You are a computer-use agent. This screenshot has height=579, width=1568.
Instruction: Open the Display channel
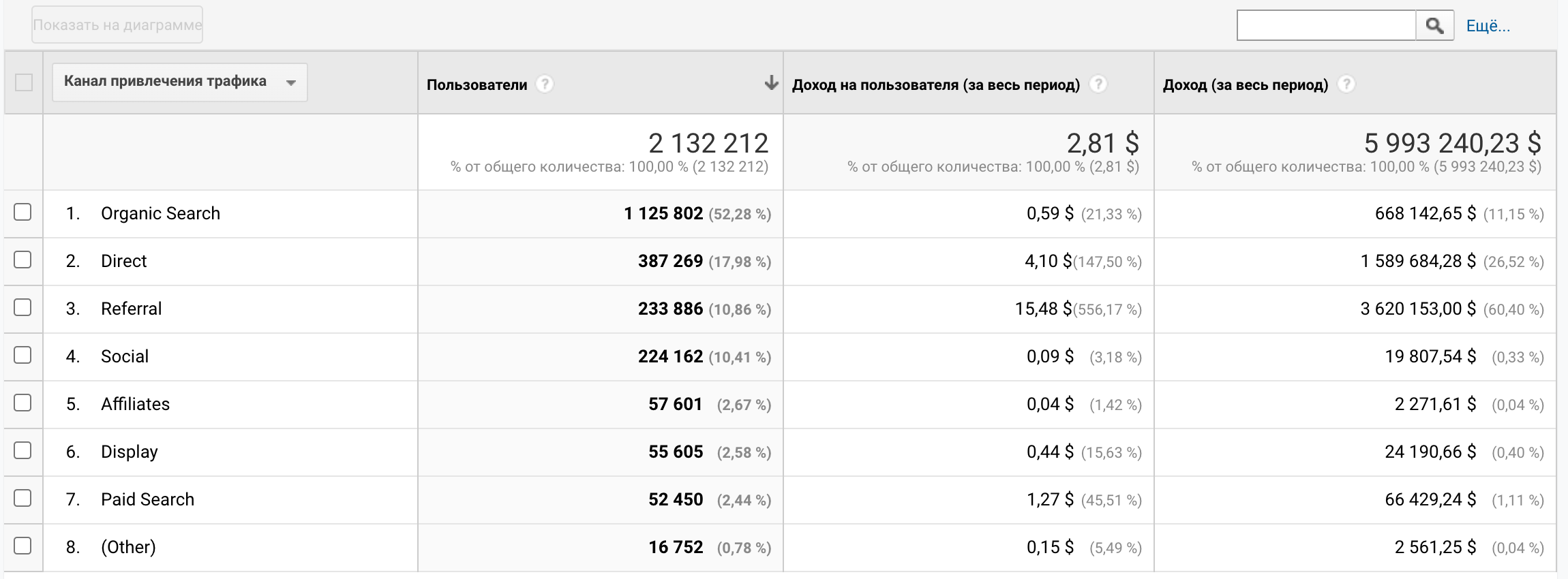tap(130, 452)
